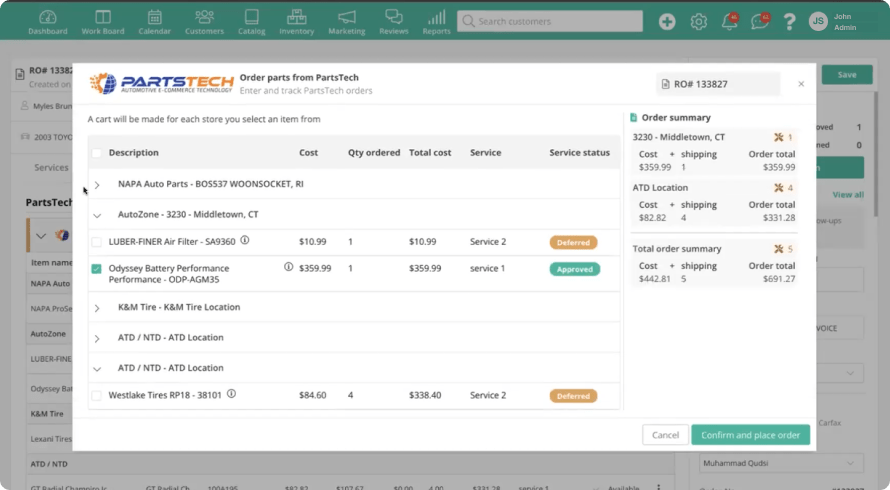
Task: Click the $359.99 cost of Odyssey Battery
Action: click(315, 268)
